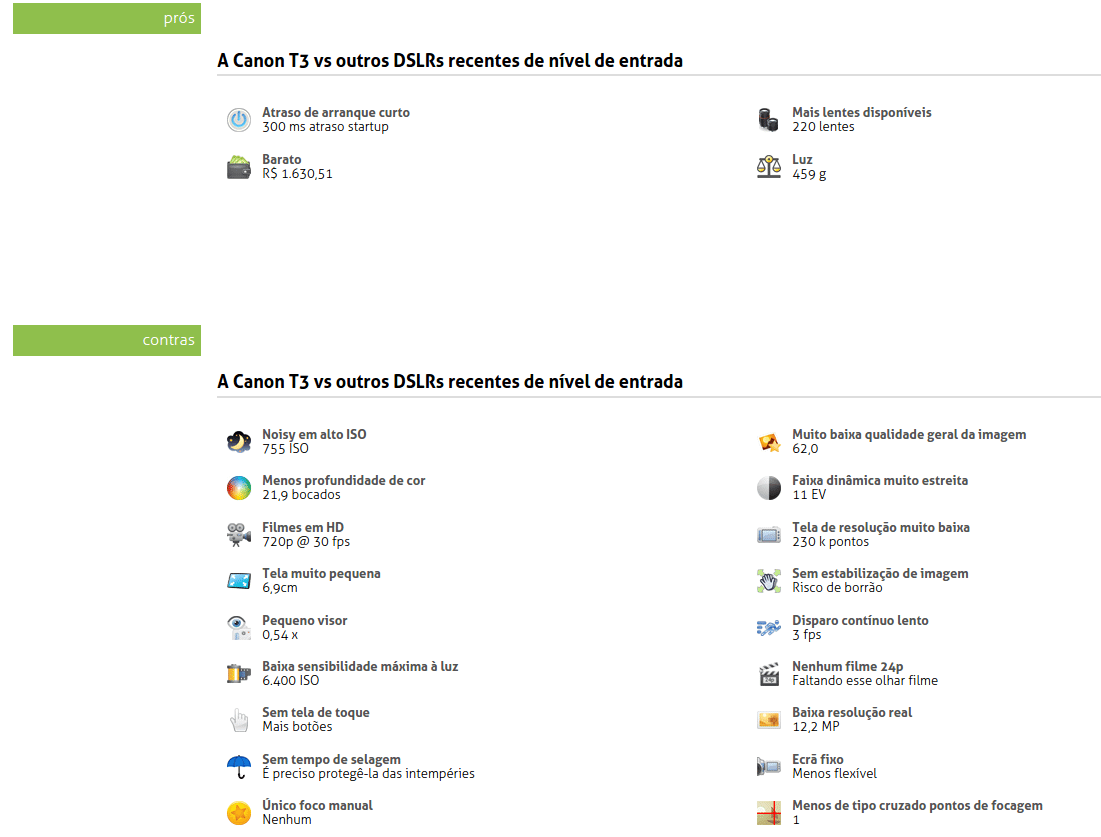The image size is (1101, 837).
Task: Open the Barato price link
Action: pos(282,159)
